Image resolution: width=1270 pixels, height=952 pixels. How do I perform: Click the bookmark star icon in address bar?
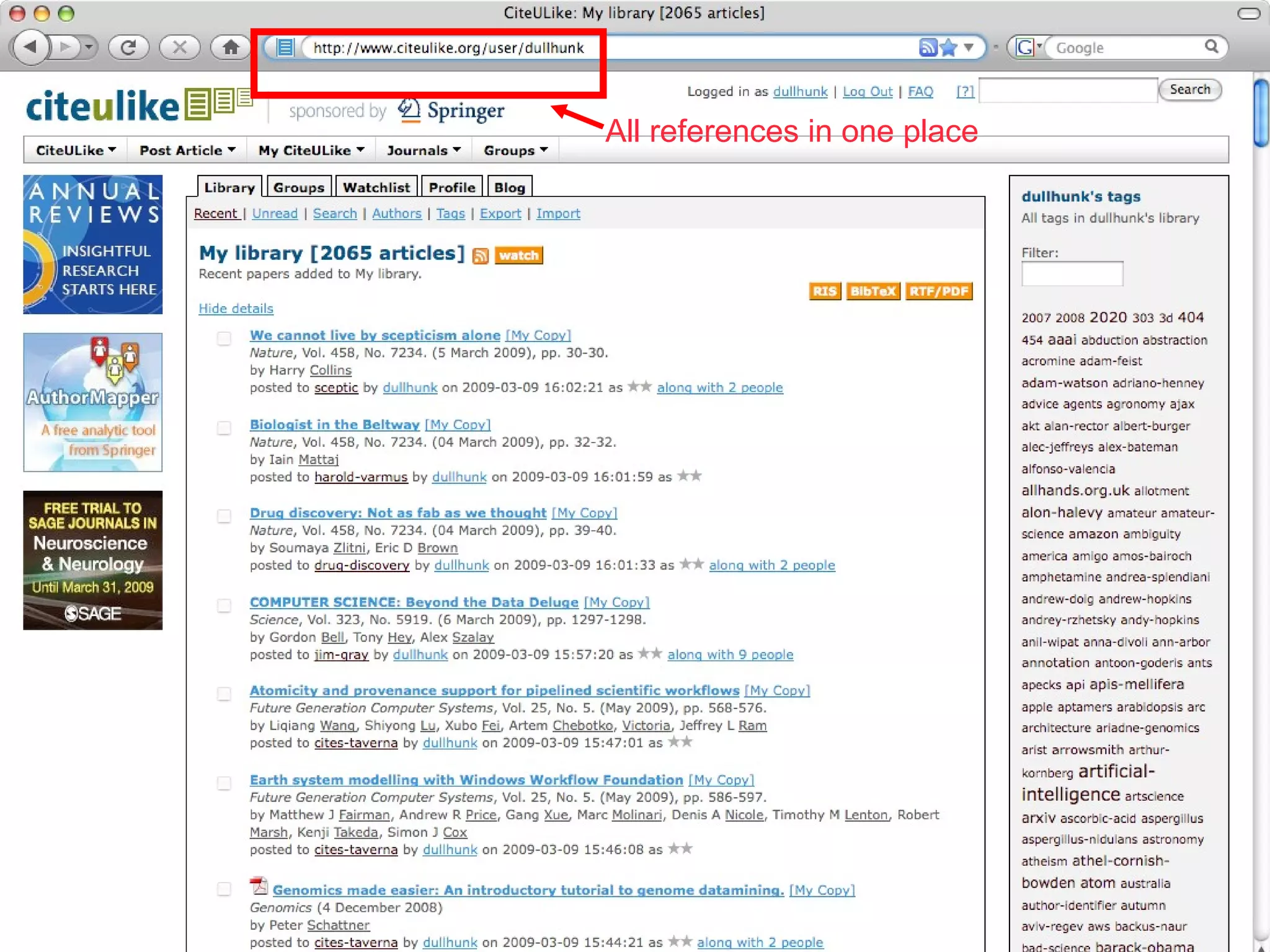click(x=948, y=47)
